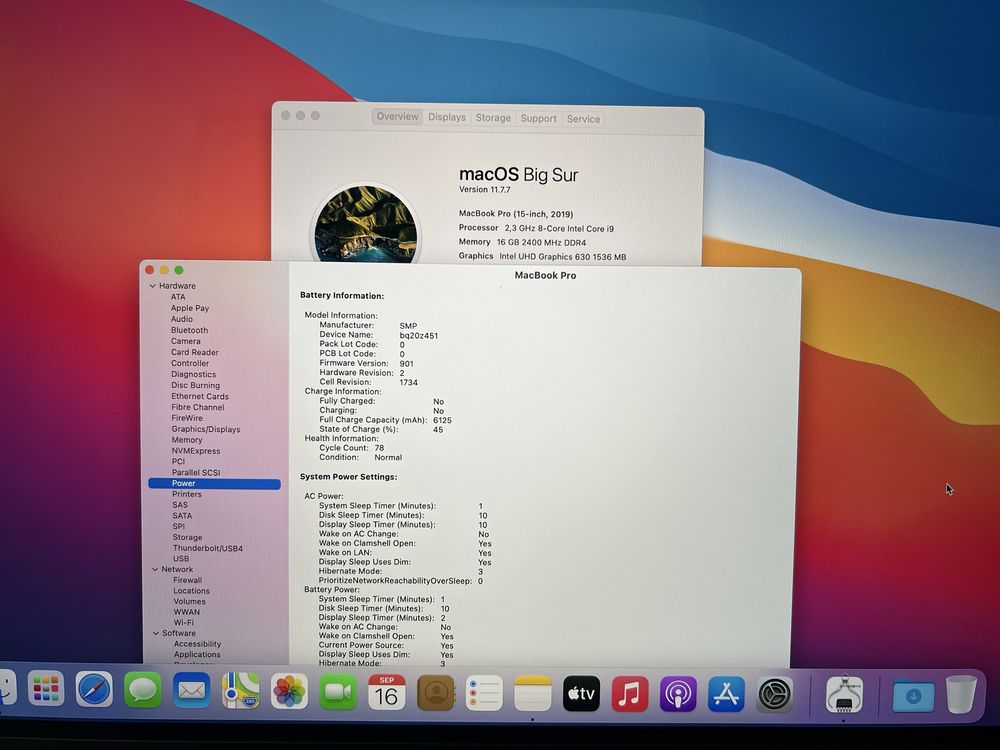Click the Big Sur artwork in About This Mac
Viewport: 1000px width, 750px height.
pyautogui.click(x=366, y=224)
